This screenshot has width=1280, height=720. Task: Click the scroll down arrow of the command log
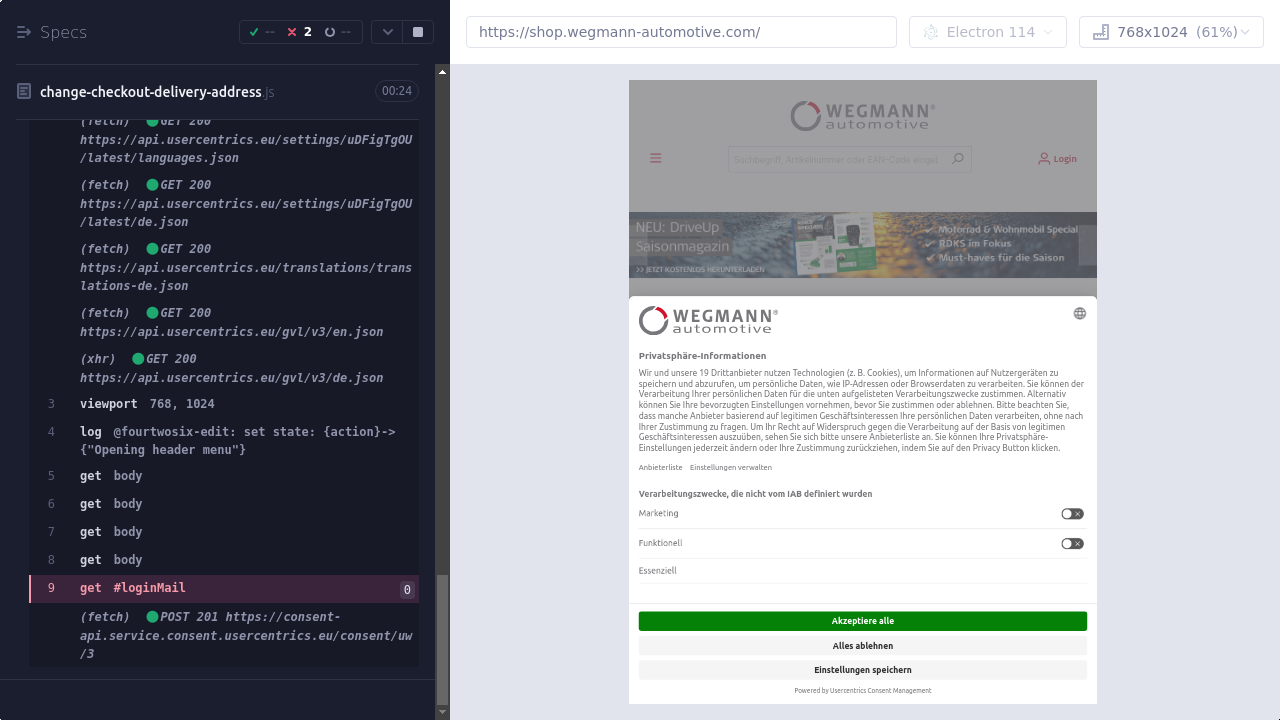(x=443, y=712)
